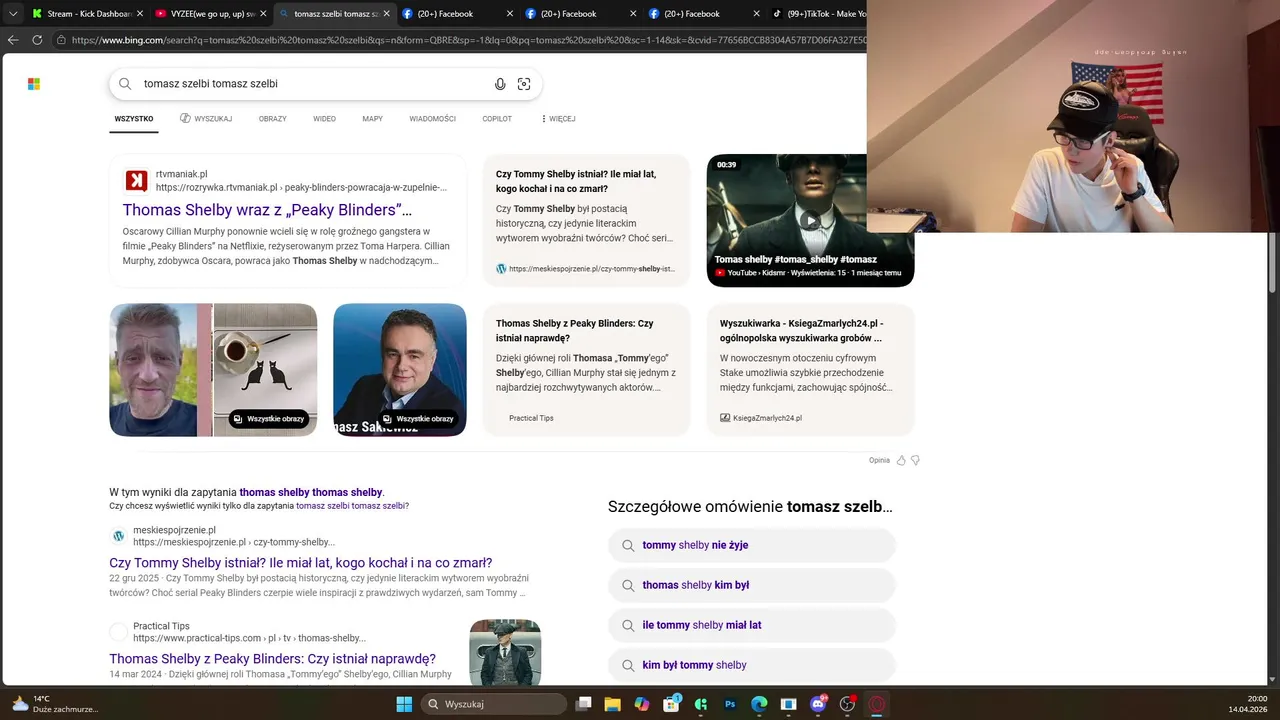1280x720 pixels.
Task: Open Copilot app from taskbar
Action: (x=642, y=704)
